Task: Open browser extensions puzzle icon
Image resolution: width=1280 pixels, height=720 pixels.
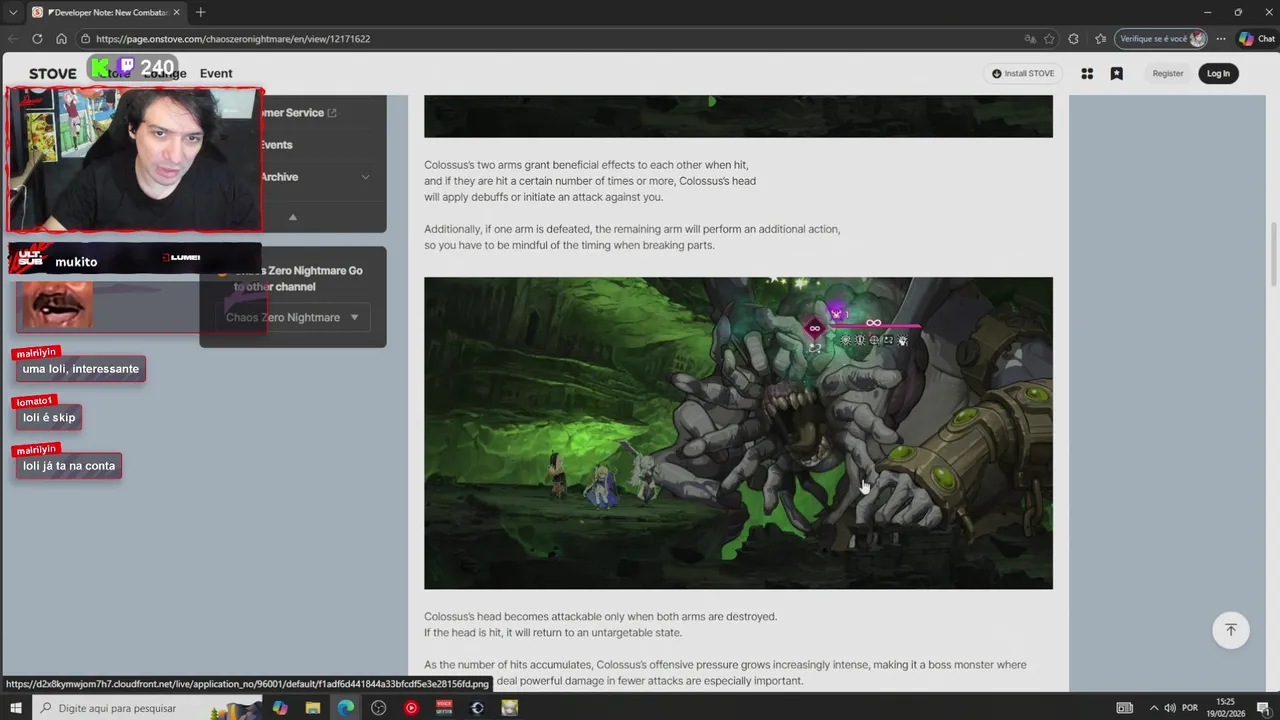Action: 1074,39
